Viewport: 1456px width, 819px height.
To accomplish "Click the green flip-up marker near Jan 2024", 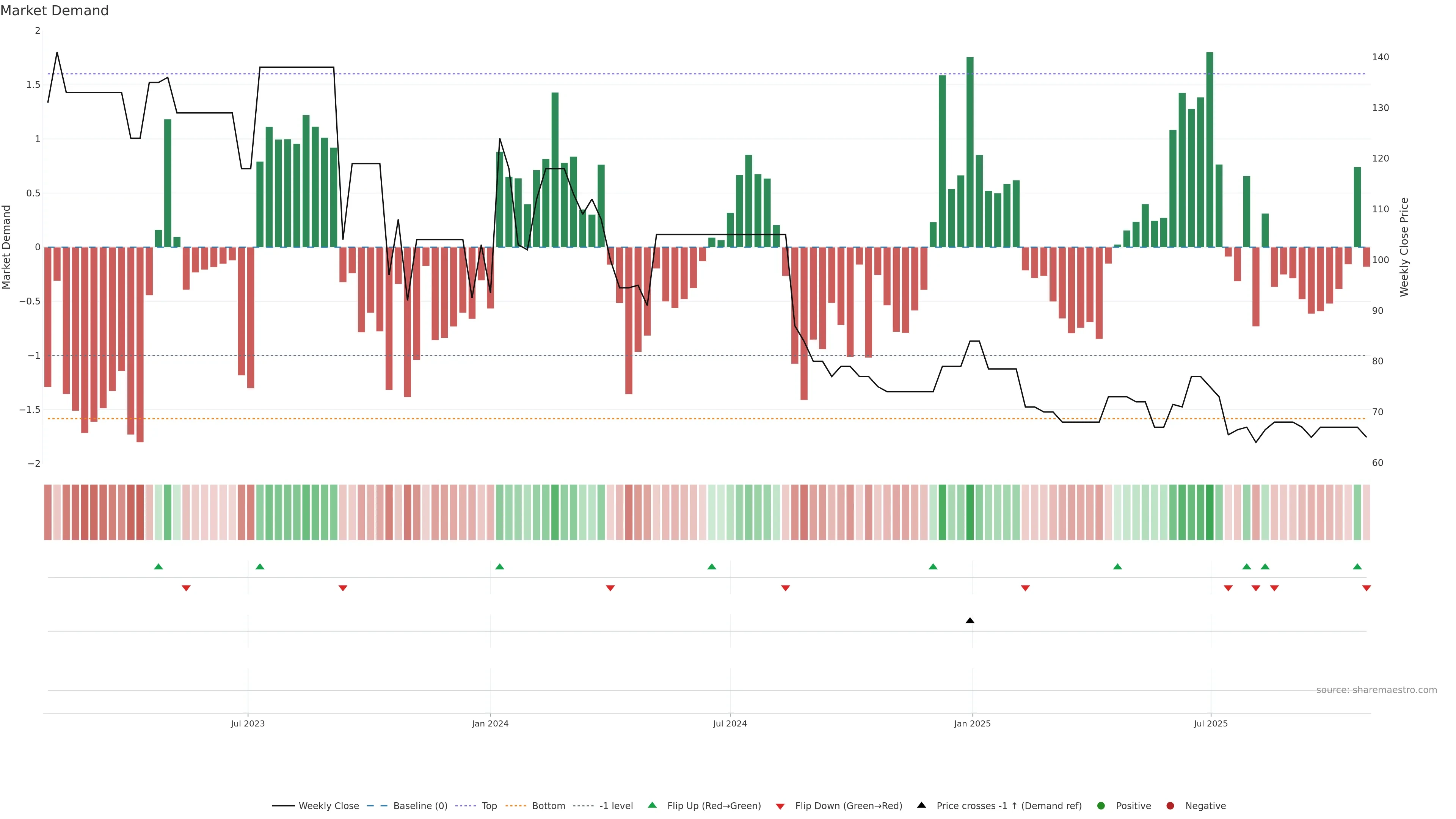I will pyautogui.click(x=500, y=566).
